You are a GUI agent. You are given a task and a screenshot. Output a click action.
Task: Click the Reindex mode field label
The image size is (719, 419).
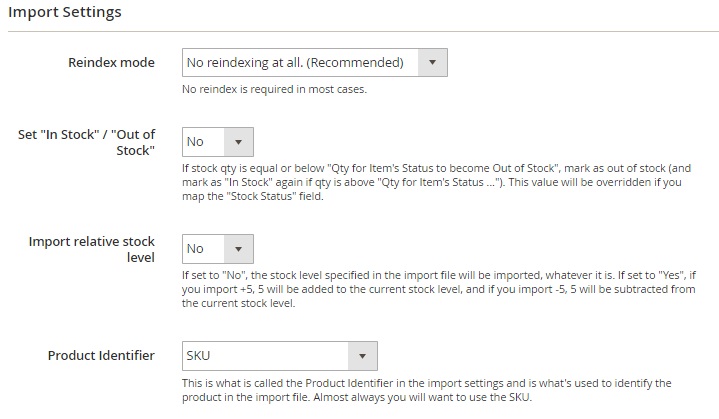click(111, 63)
